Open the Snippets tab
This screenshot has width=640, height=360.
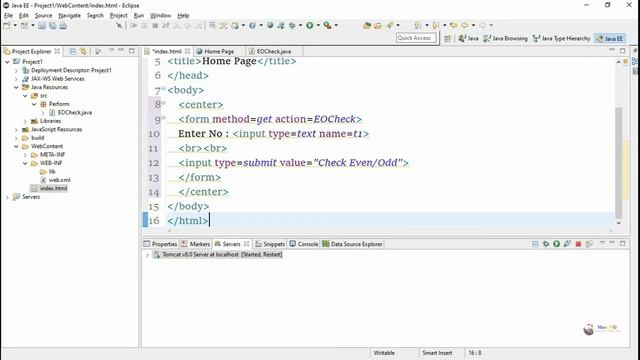pyautogui.click(x=270, y=244)
